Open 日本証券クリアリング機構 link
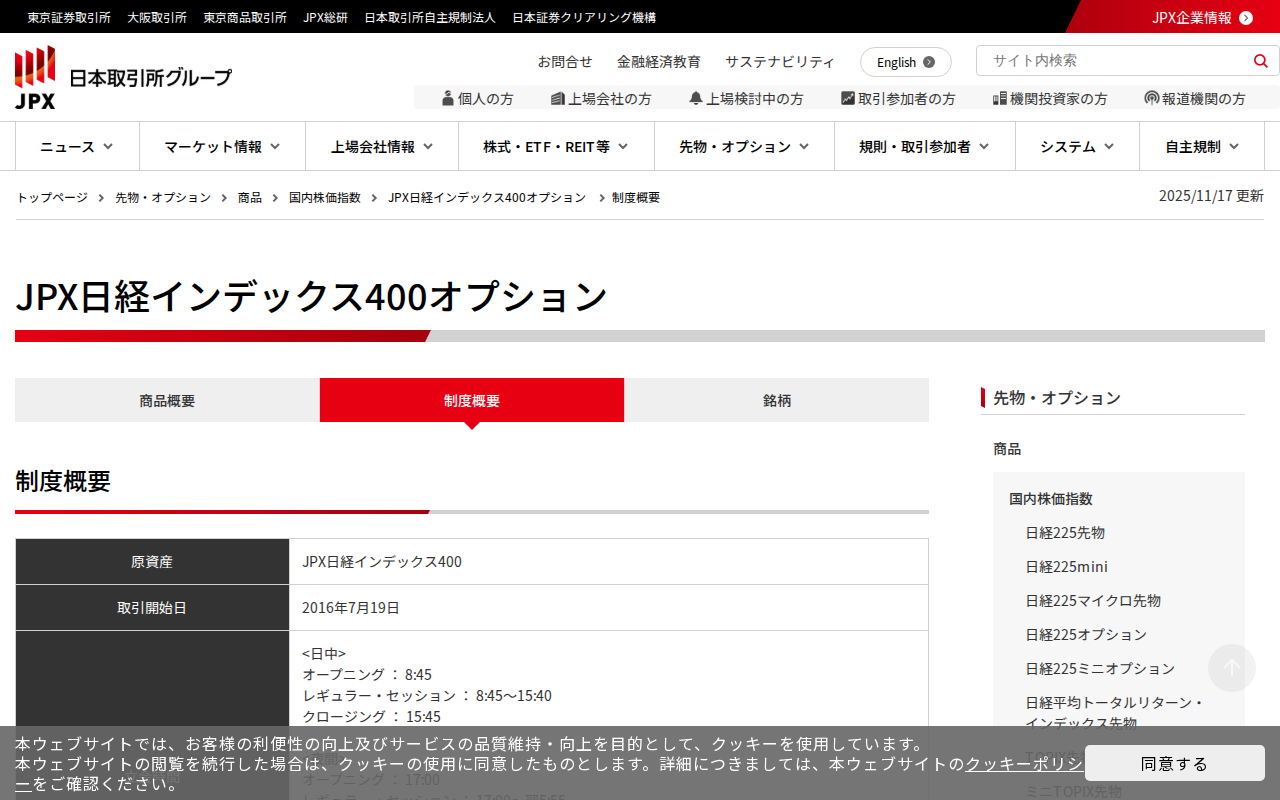The height and width of the screenshot is (800, 1280). point(584,17)
